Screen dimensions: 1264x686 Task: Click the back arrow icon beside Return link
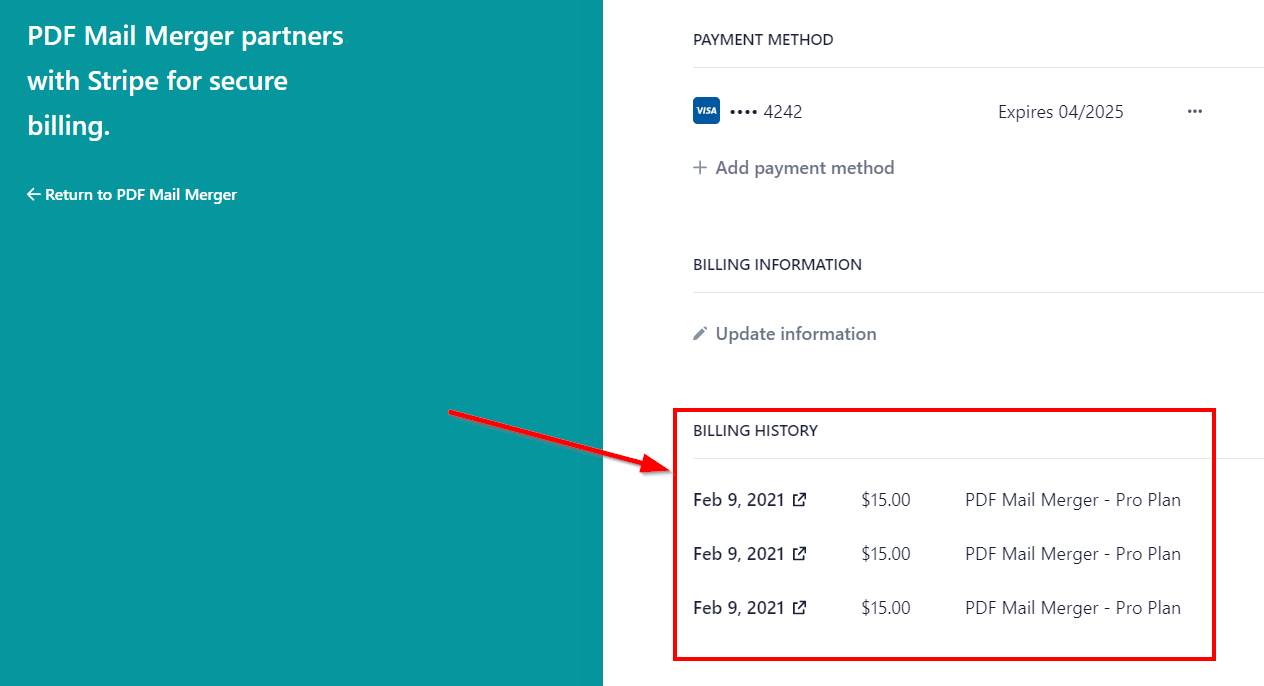[34, 195]
